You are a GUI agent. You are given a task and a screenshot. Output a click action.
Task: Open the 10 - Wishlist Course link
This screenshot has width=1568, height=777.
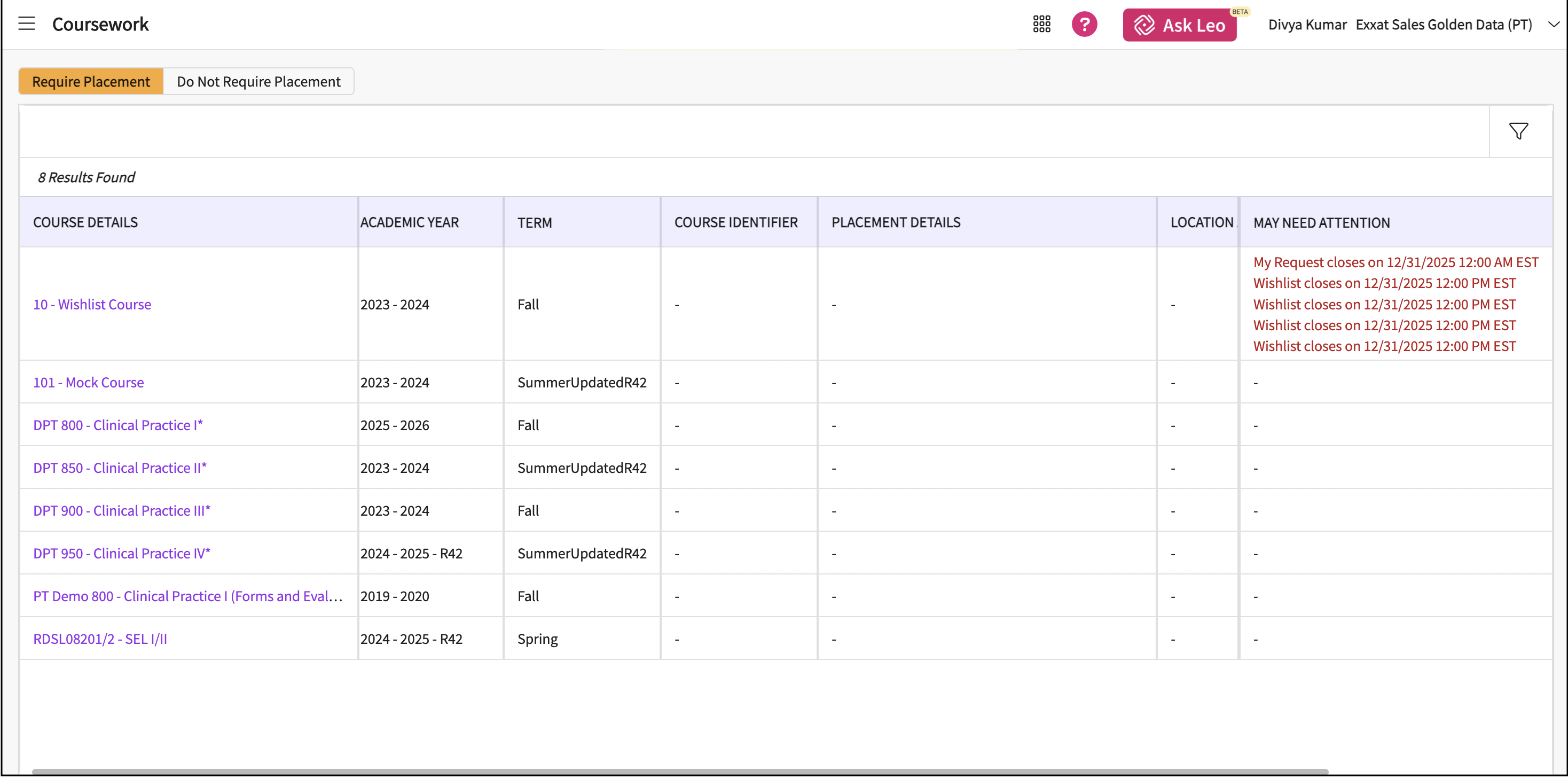pyautogui.click(x=92, y=304)
